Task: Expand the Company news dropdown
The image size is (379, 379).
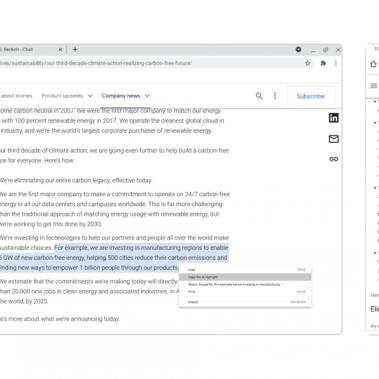Action: tap(125, 96)
